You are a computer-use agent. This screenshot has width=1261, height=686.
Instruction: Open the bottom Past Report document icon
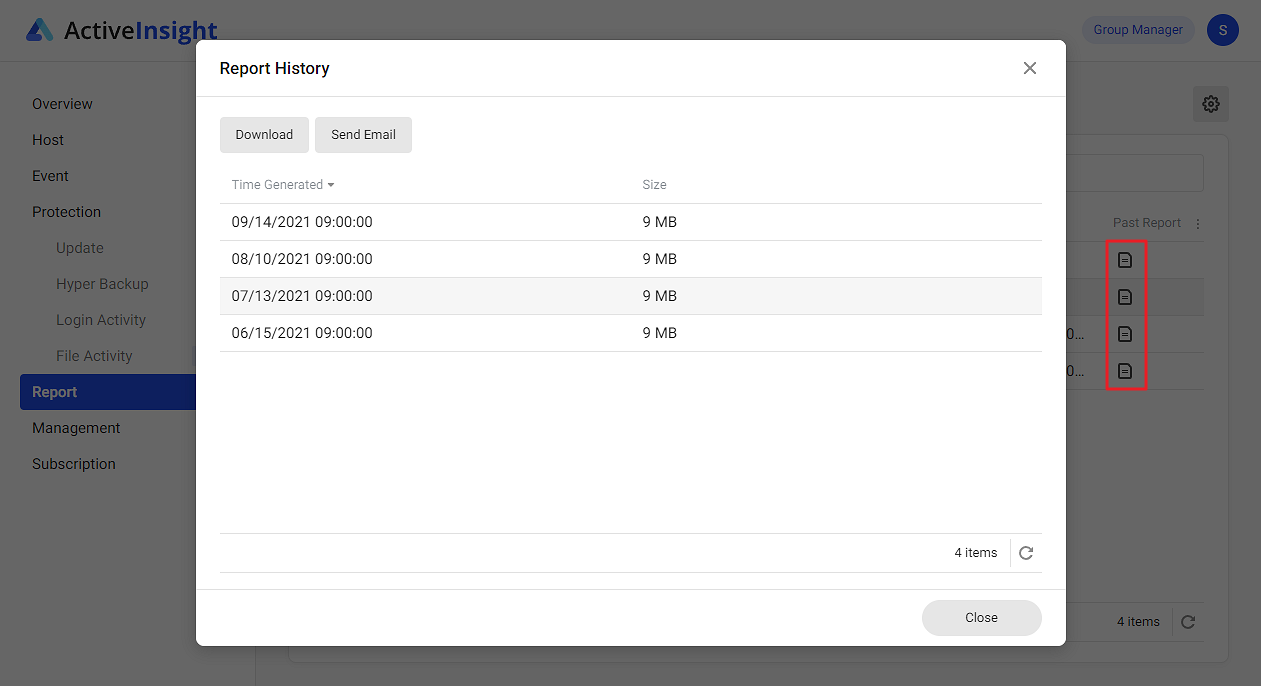(x=1126, y=371)
